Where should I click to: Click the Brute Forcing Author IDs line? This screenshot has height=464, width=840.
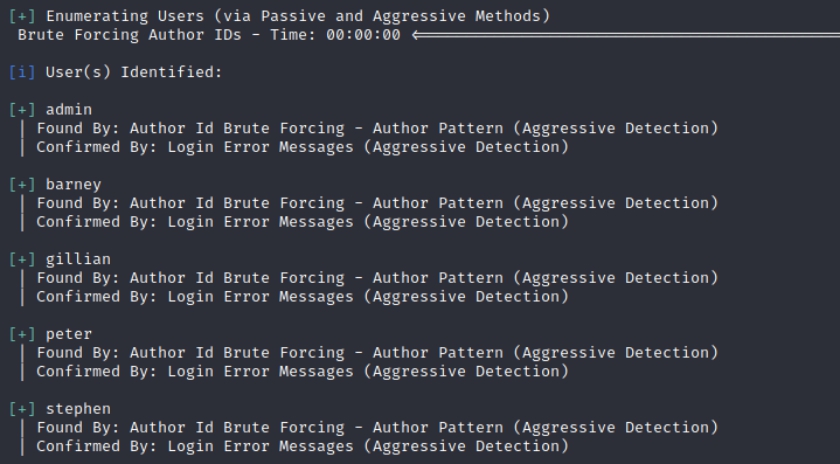pyautogui.click(x=209, y=35)
